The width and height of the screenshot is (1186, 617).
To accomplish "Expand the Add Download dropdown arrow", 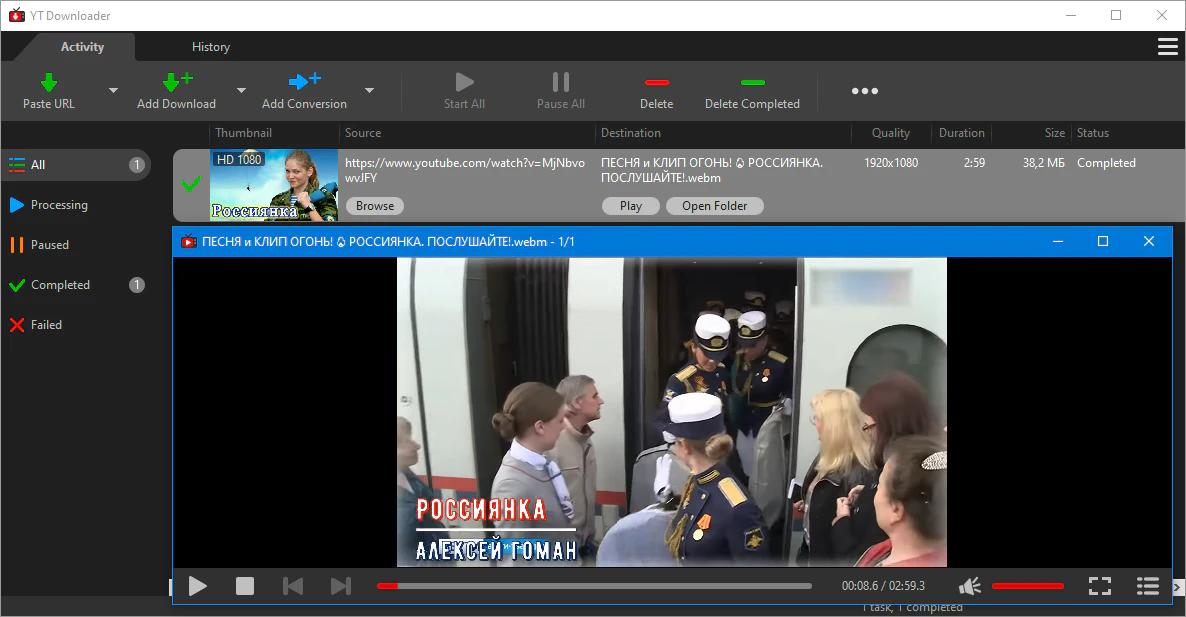I will click(241, 91).
